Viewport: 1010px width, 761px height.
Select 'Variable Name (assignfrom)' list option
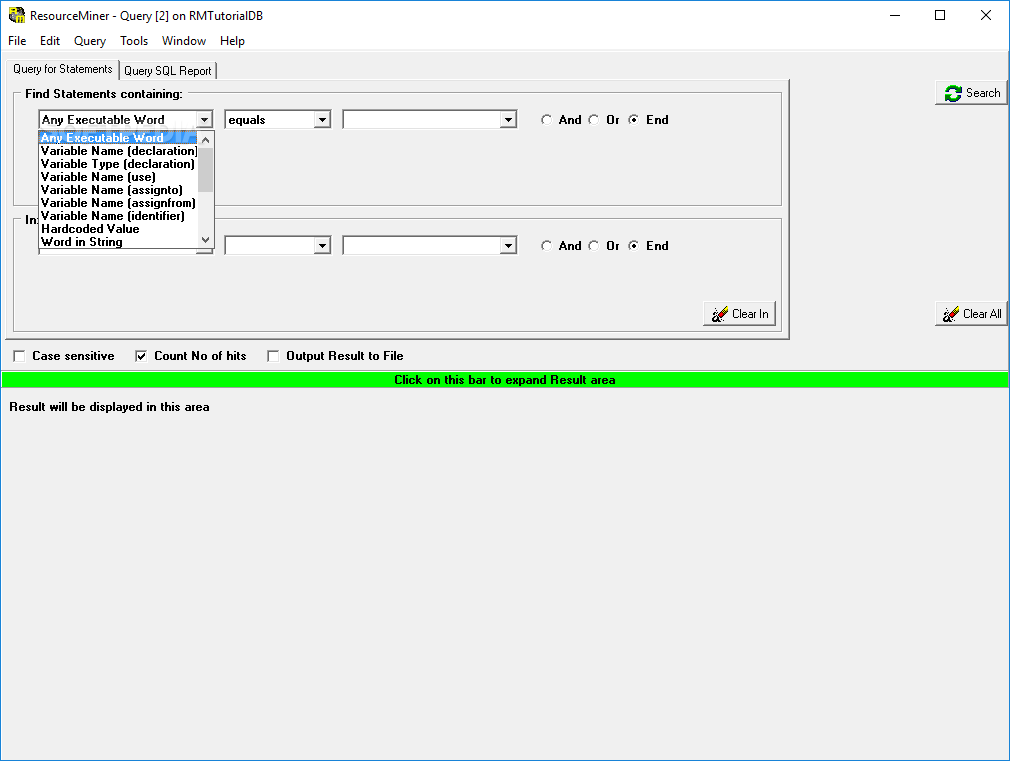118,202
